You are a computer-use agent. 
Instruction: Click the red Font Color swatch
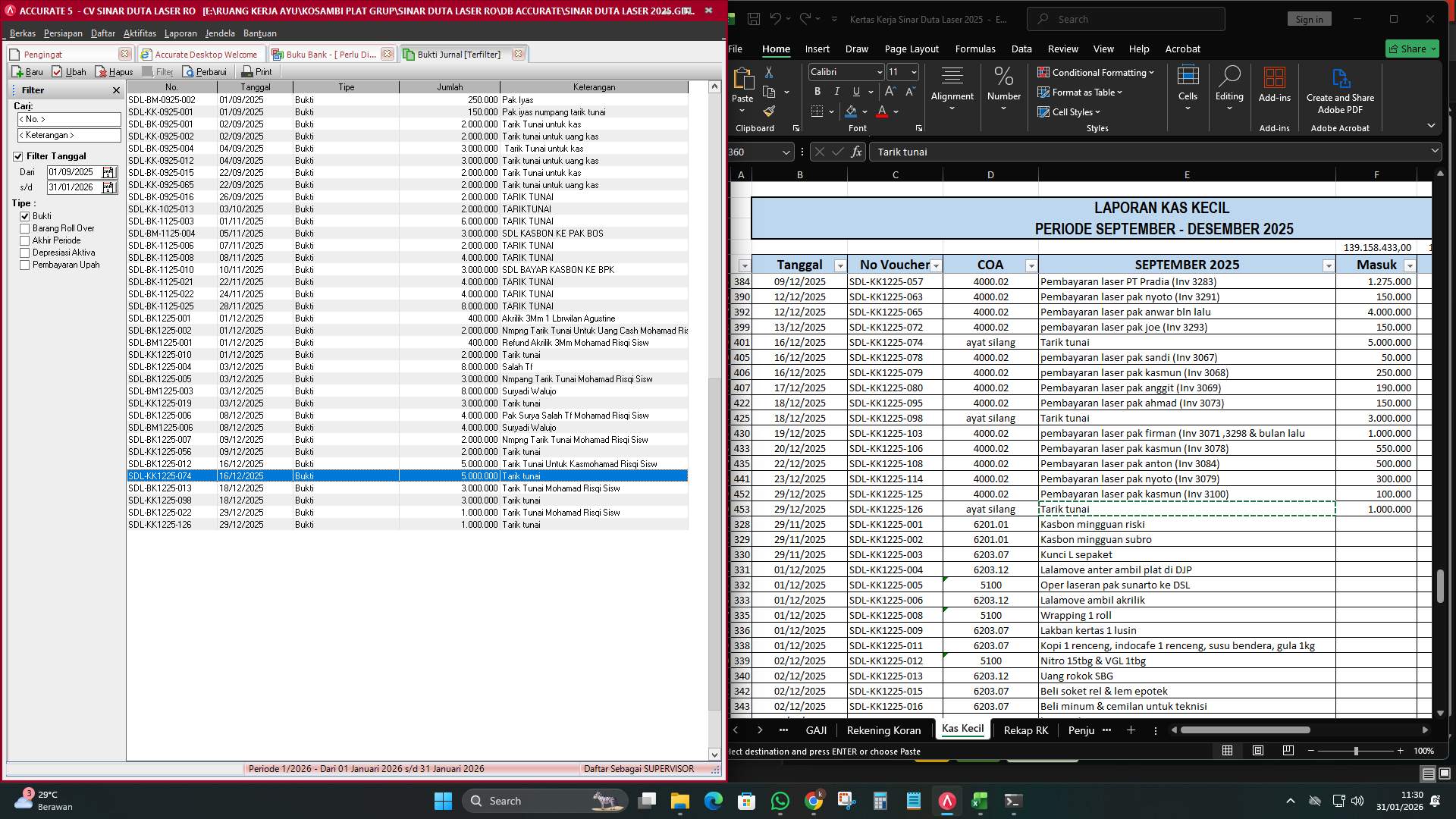click(882, 111)
